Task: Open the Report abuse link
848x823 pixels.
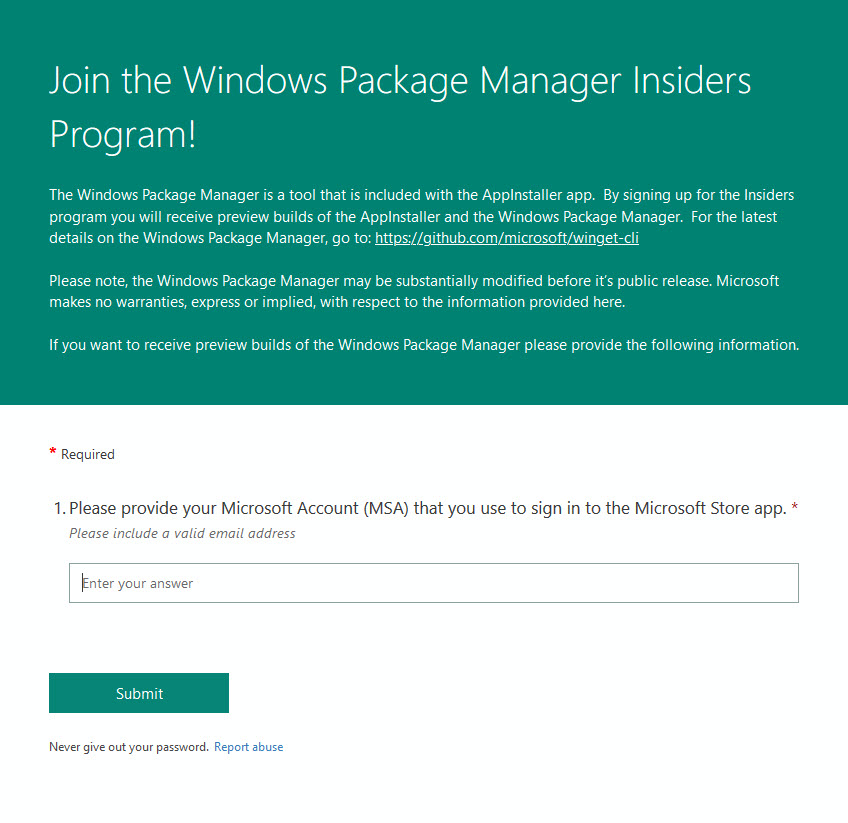Action: click(248, 747)
